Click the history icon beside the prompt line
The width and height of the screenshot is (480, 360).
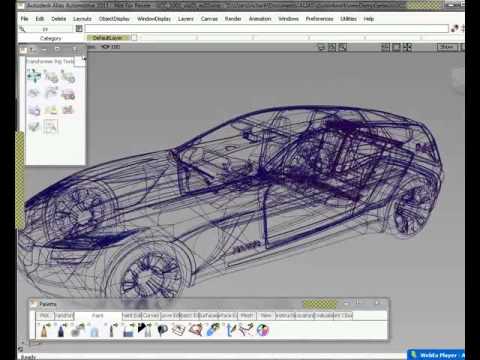pyautogui.click(x=79, y=29)
